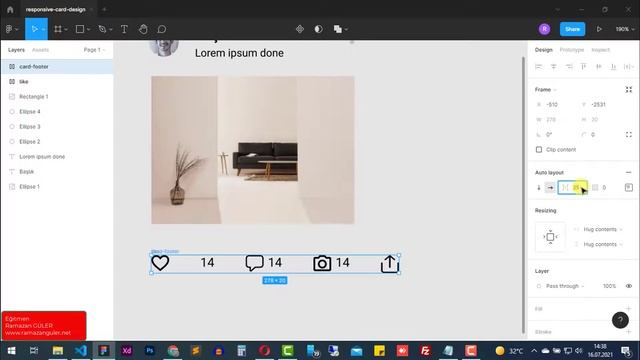Open the Page 1 dropdown
640x360 pixels.
coord(94,50)
